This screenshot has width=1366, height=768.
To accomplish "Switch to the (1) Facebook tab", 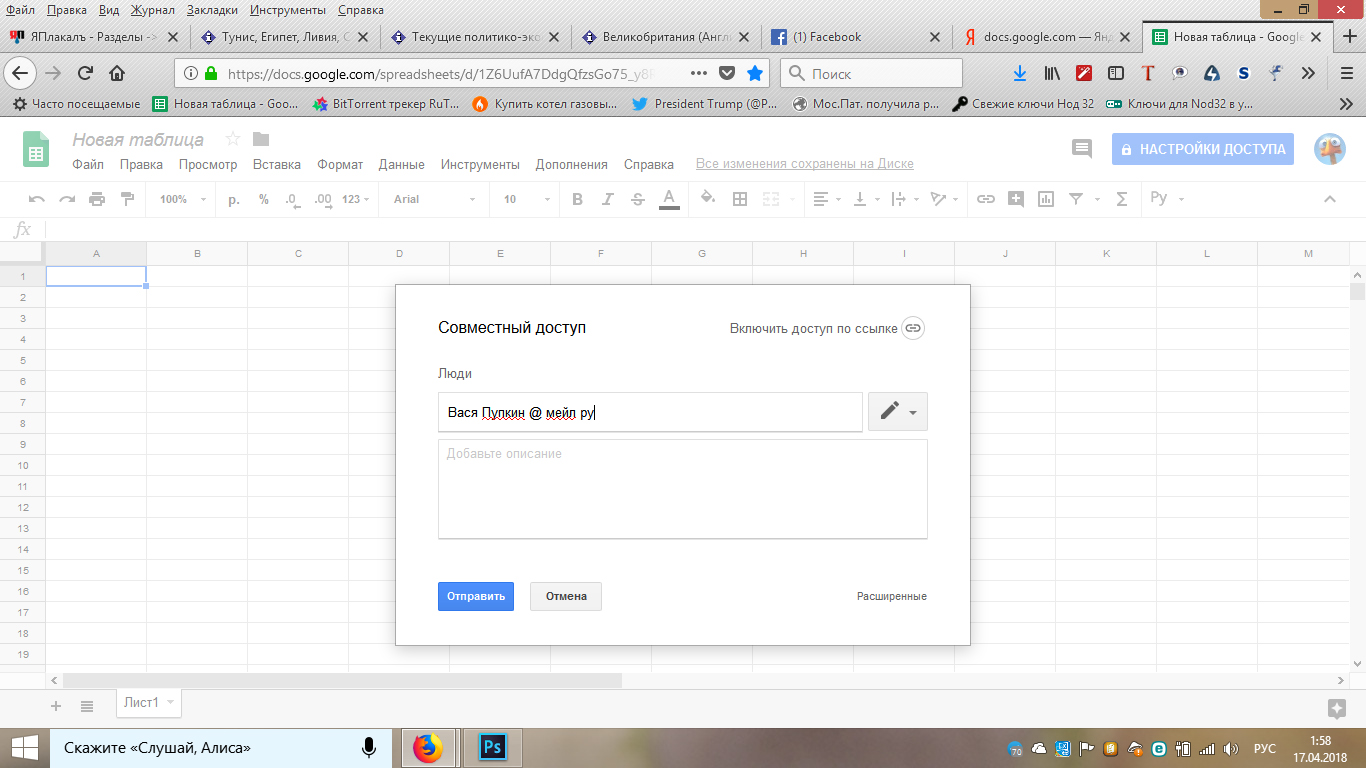I will (x=855, y=37).
